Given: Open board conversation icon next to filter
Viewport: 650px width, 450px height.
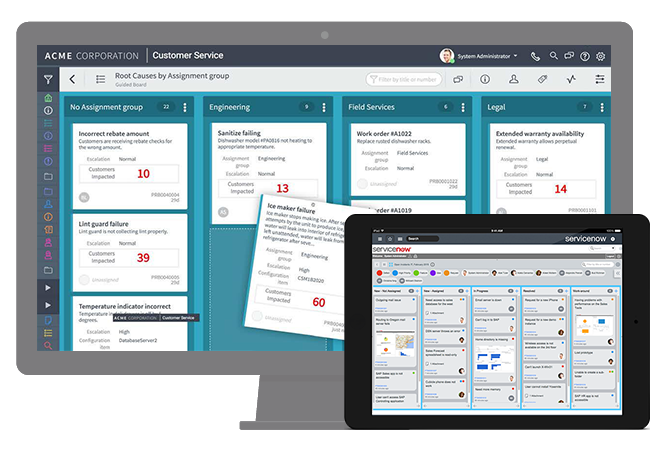Looking at the screenshot, I should point(458,79).
